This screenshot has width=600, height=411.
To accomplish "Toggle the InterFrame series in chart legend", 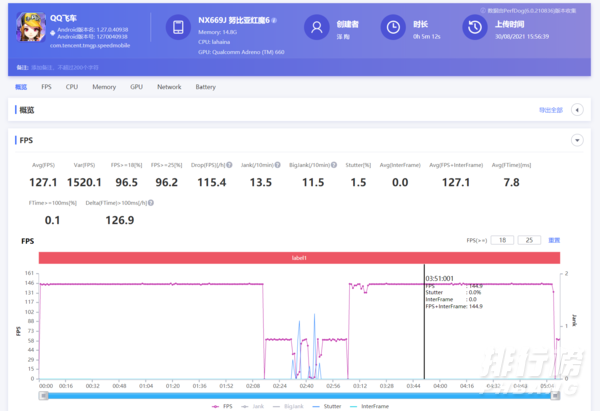I will point(369,406).
